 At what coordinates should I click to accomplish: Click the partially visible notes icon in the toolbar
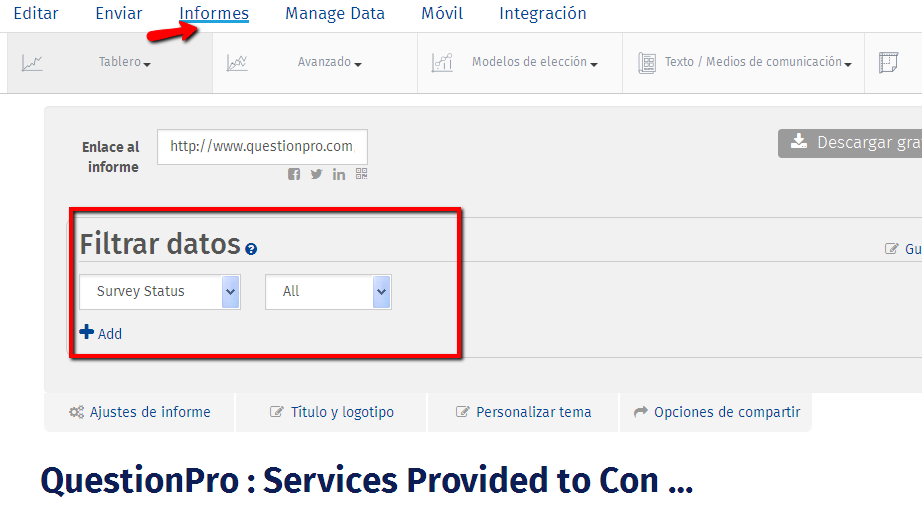point(888,62)
